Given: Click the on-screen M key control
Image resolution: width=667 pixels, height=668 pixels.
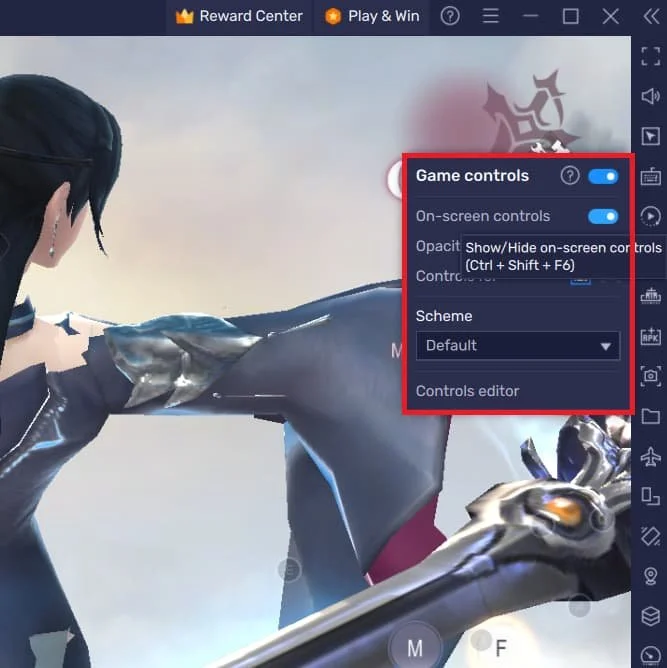Looking at the screenshot, I should [415, 648].
